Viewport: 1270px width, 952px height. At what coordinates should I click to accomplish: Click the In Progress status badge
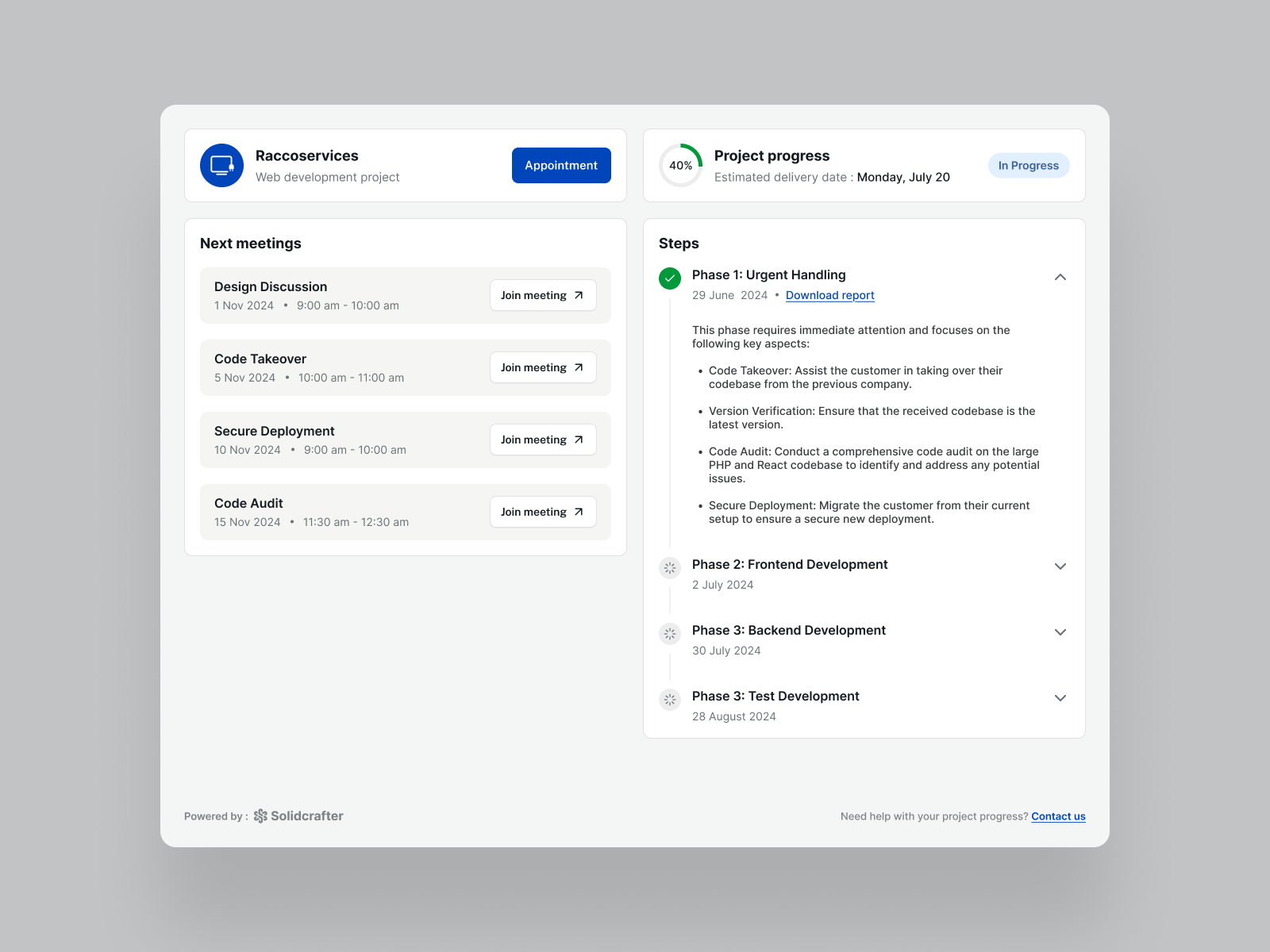(x=1028, y=165)
